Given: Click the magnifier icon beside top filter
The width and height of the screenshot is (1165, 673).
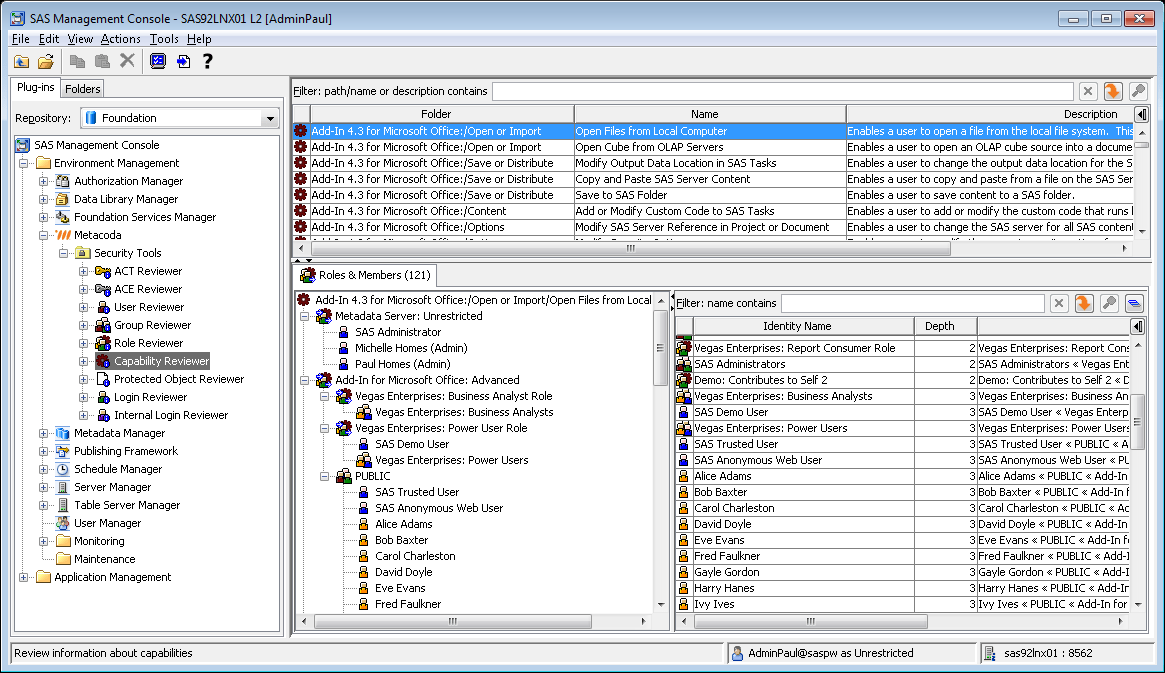Looking at the screenshot, I should (x=1138, y=91).
